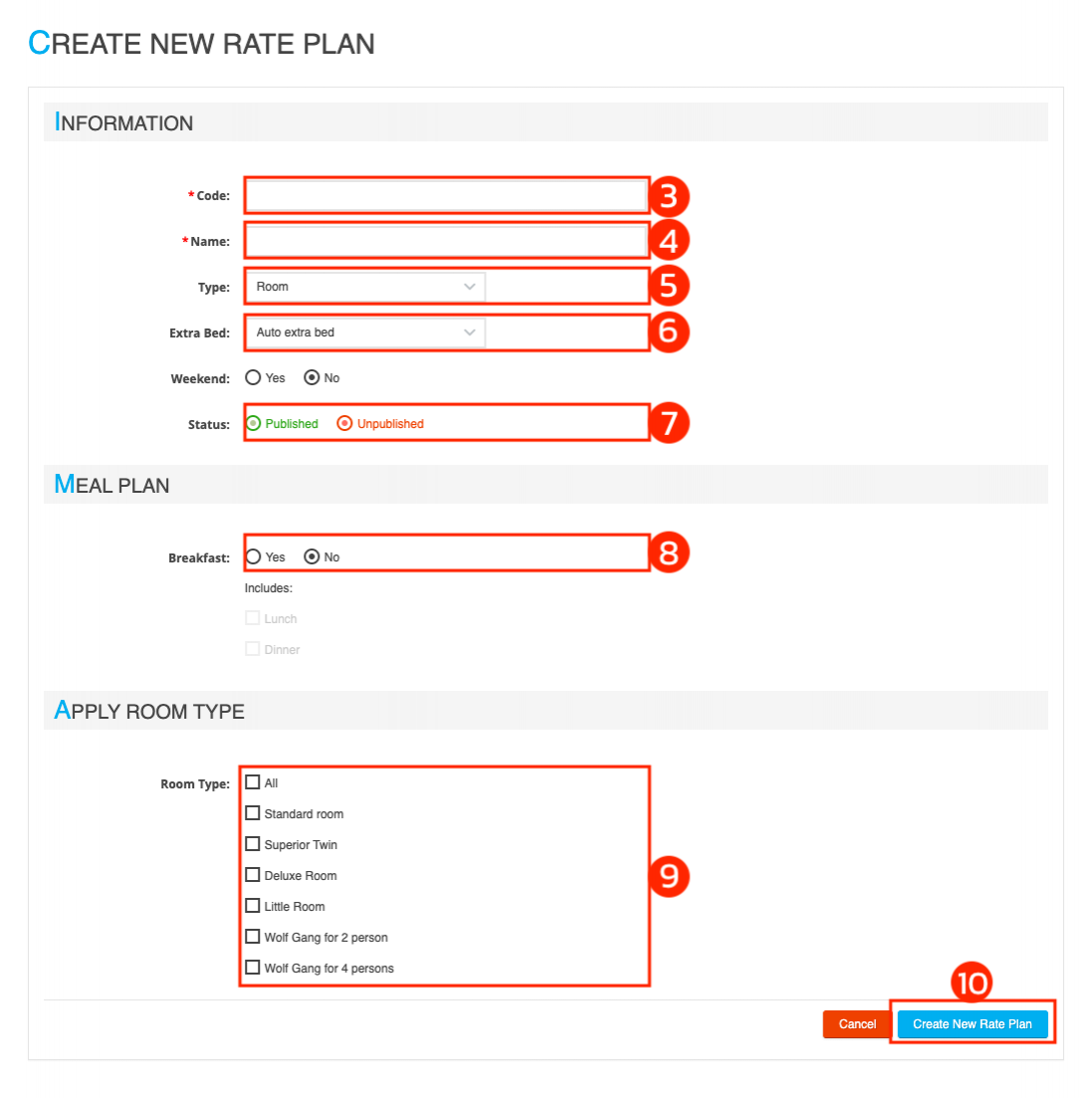Choose No for Breakfast
This screenshot has height=1098, width=1092.
313,557
